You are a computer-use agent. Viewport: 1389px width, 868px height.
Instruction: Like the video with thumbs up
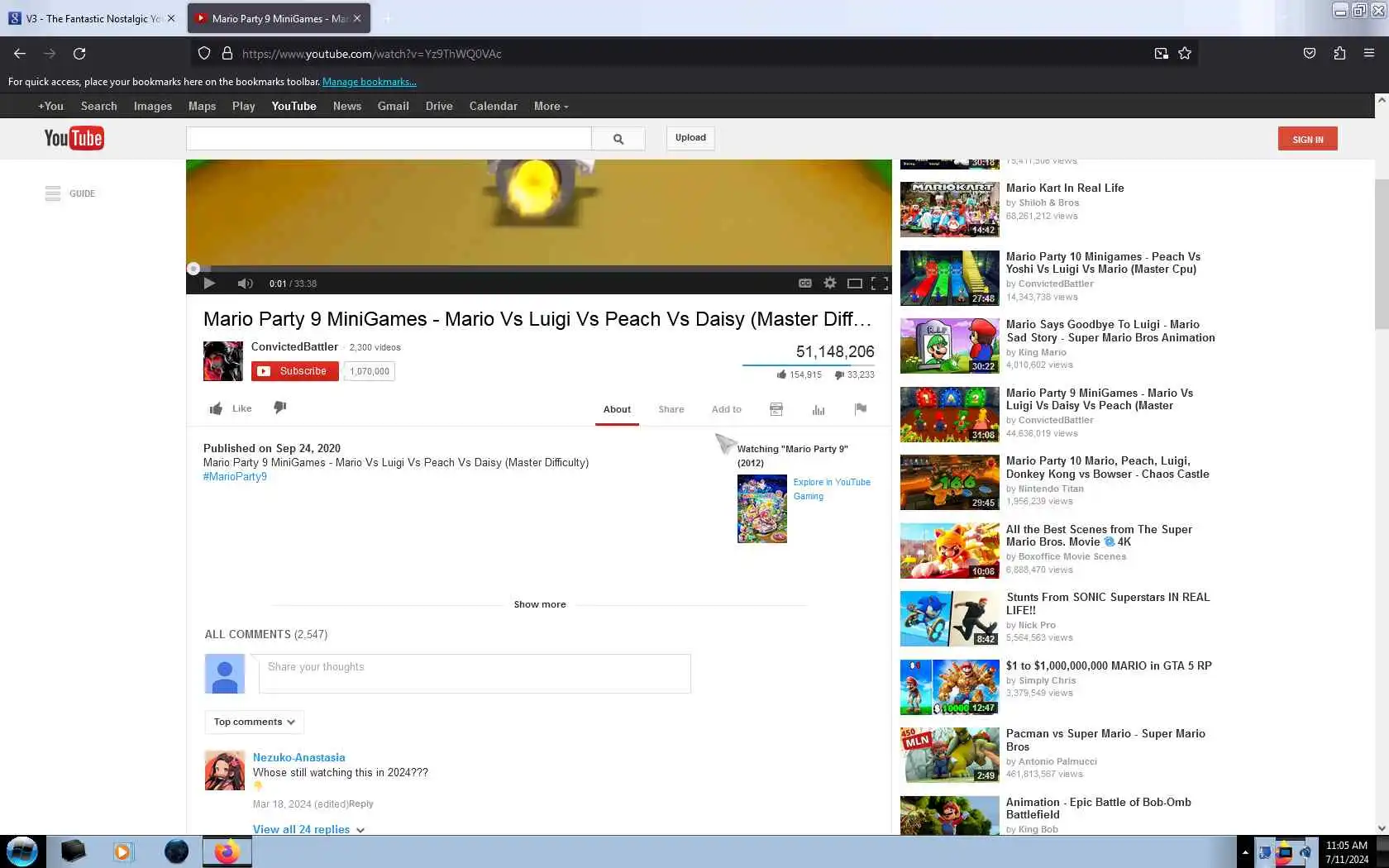[216, 408]
